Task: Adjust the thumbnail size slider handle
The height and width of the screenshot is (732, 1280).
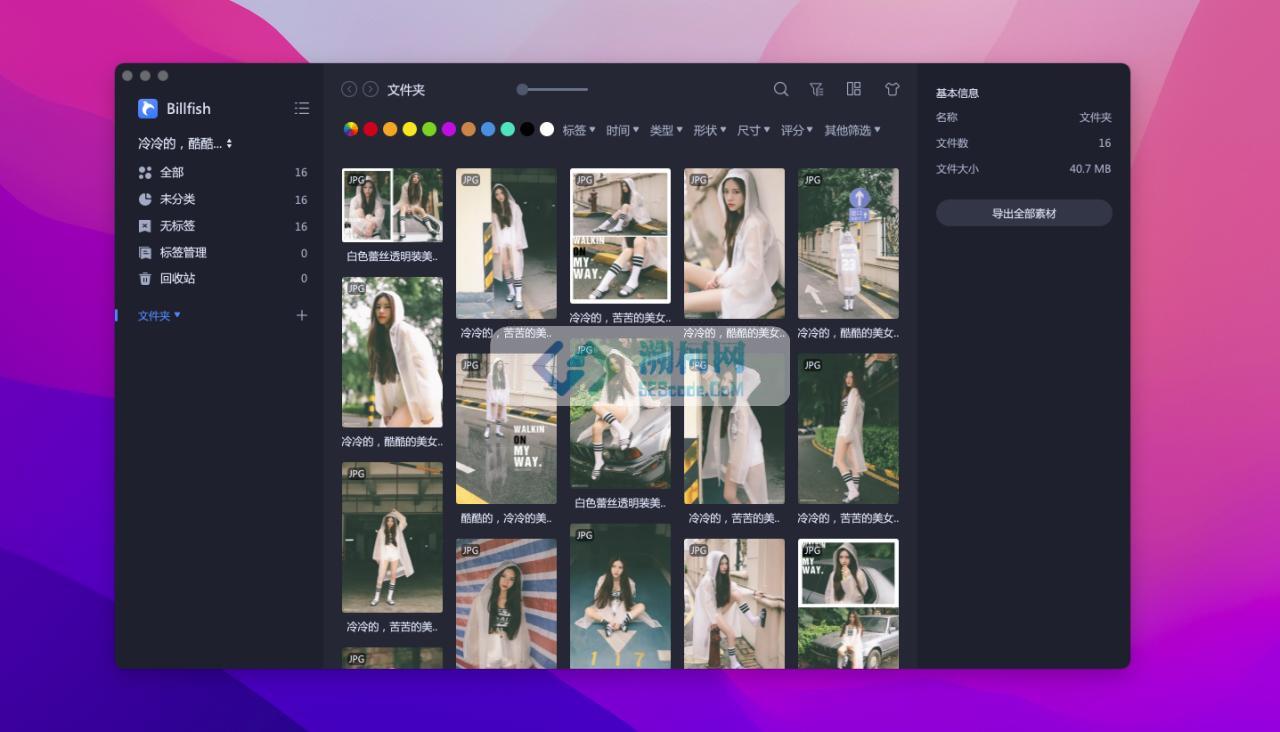Action: click(522, 89)
